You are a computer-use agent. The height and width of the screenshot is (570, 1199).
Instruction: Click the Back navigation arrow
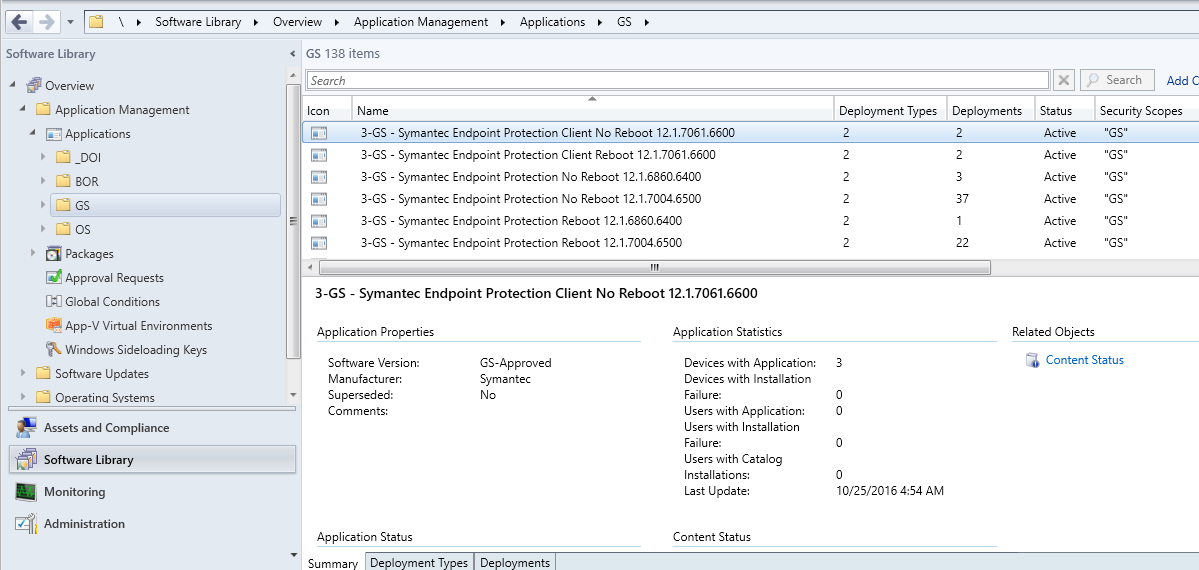(x=19, y=22)
